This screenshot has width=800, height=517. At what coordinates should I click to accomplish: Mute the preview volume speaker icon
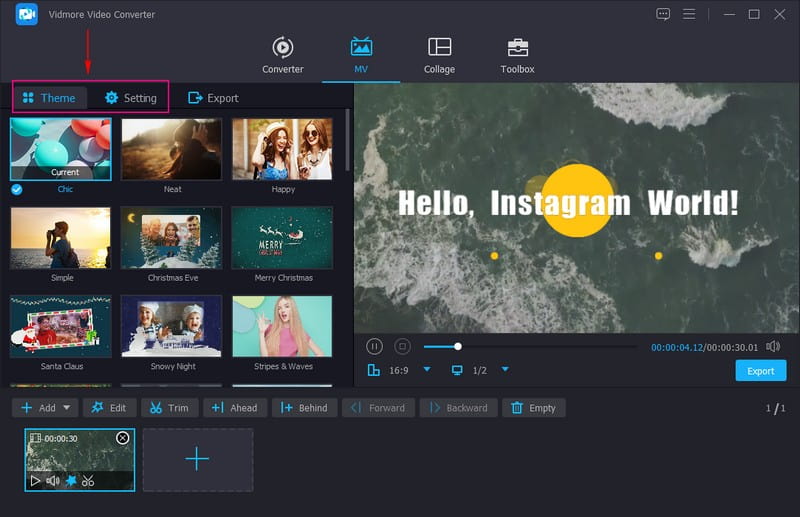(772, 346)
